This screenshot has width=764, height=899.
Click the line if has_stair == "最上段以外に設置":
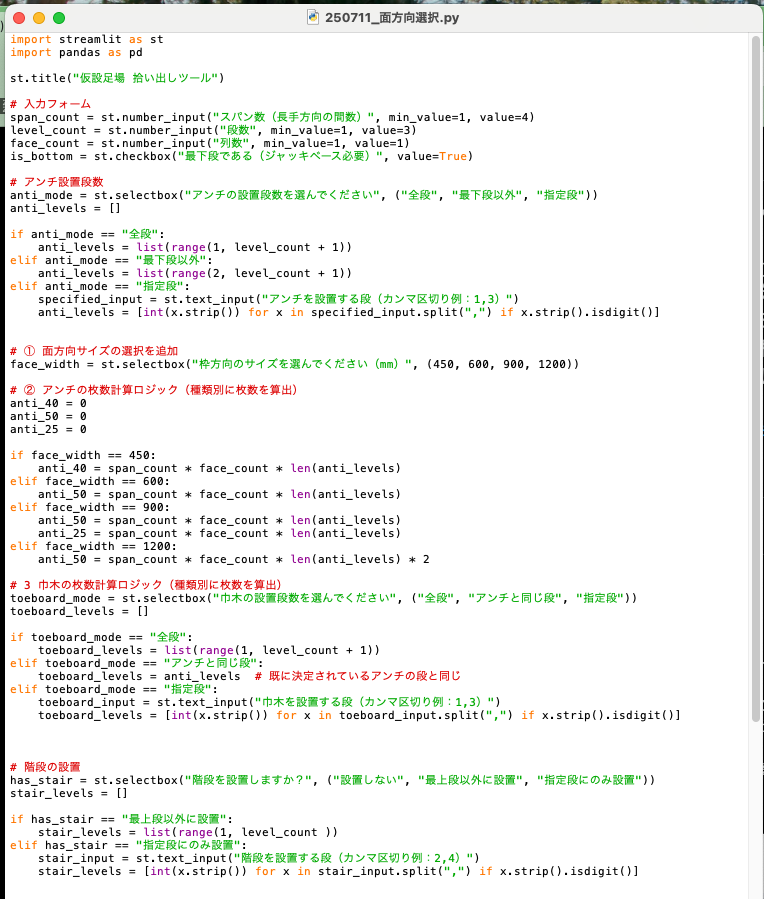[122, 819]
